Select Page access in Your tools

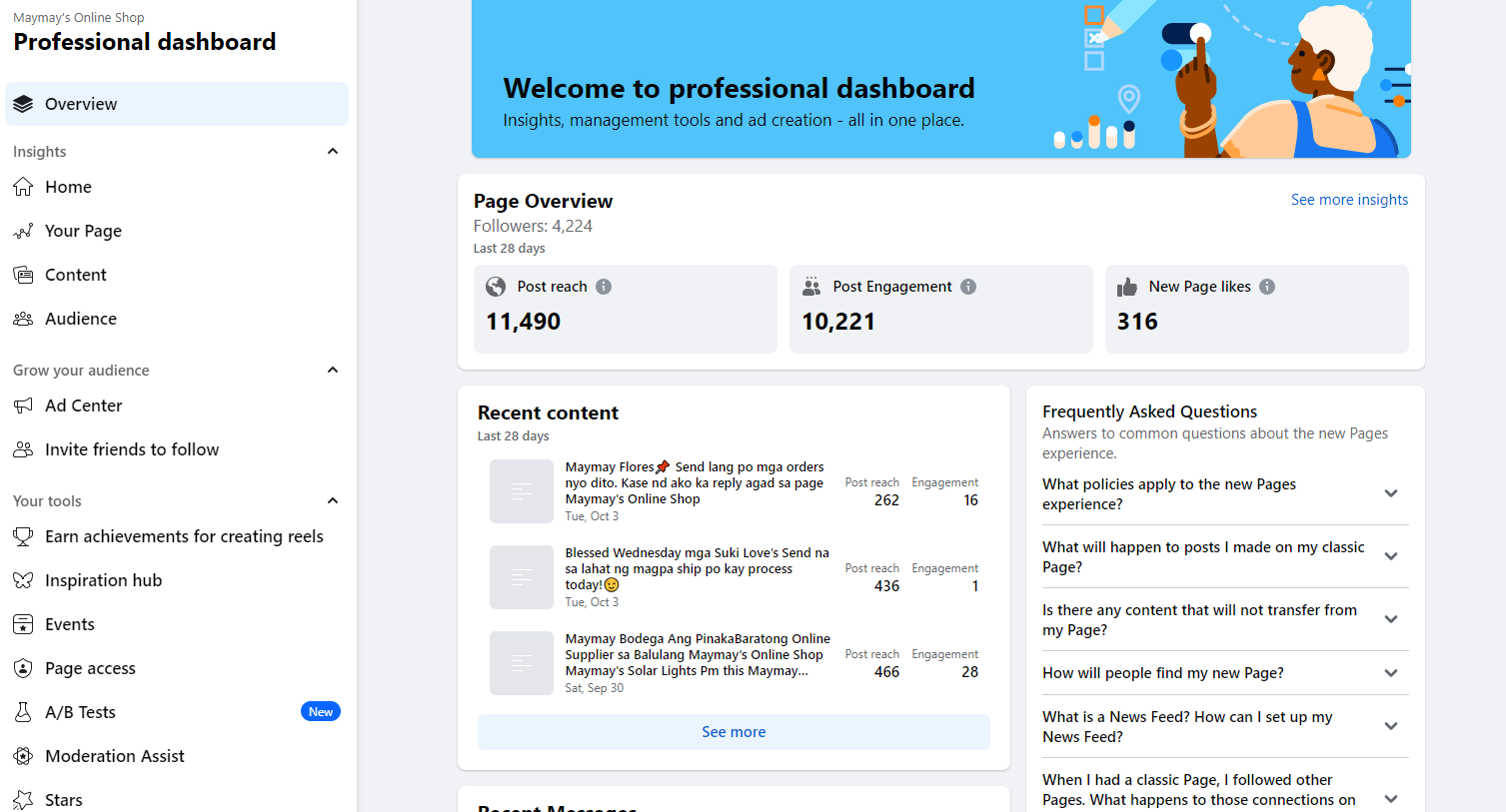click(x=90, y=668)
